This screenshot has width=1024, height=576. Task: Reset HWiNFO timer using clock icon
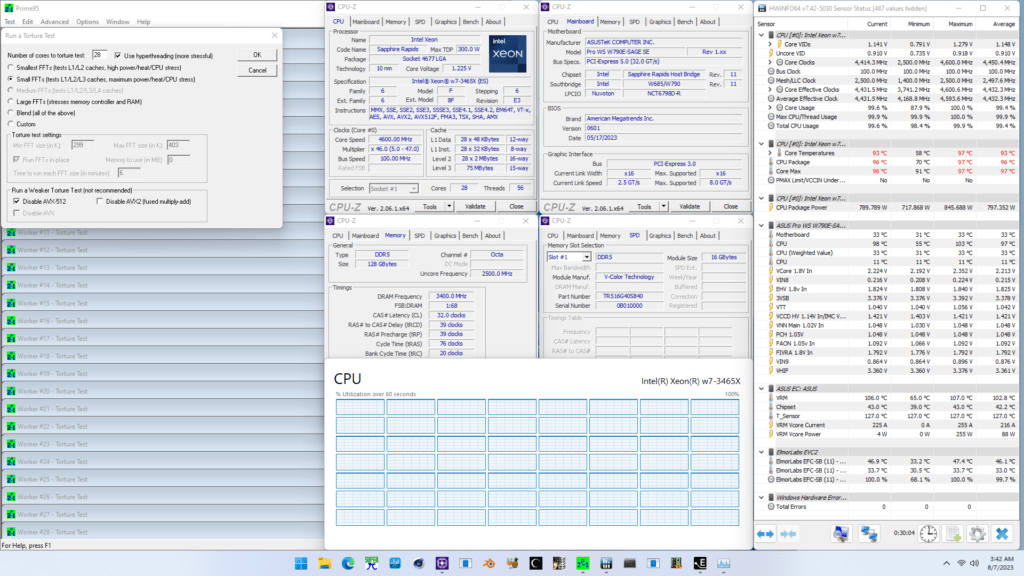click(928, 534)
